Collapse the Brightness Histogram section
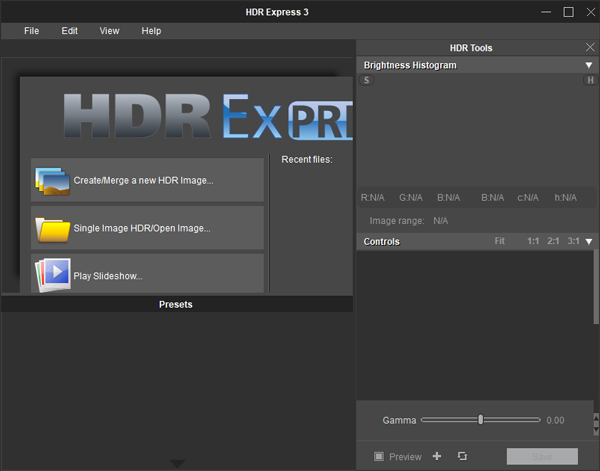The width and height of the screenshot is (600, 471). [x=589, y=65]
